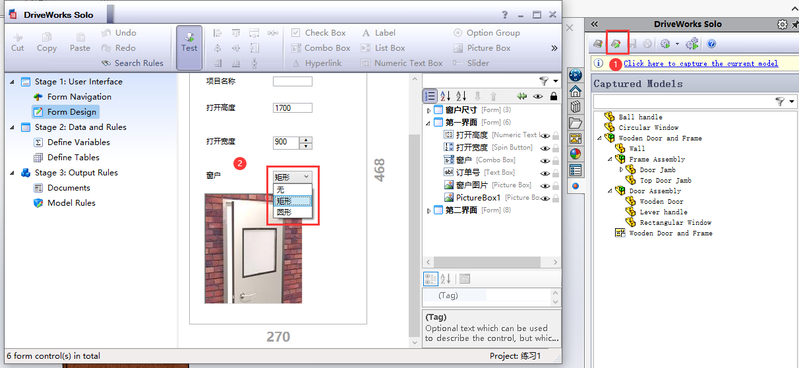
Task: Click the categorized view icon in control list
Action: [x=430, y=96]
